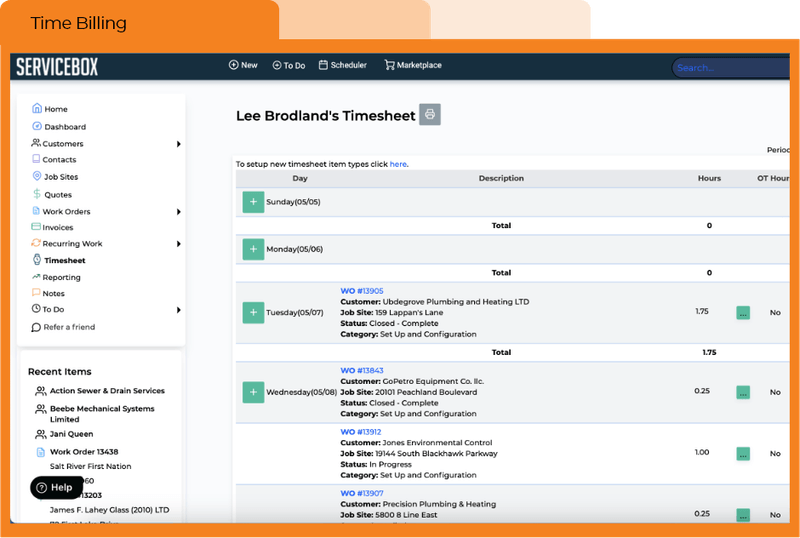Add a timesheet entry for Wednesday(05/08)
This screenshot has width=800, height=538.
coord(253,392)
